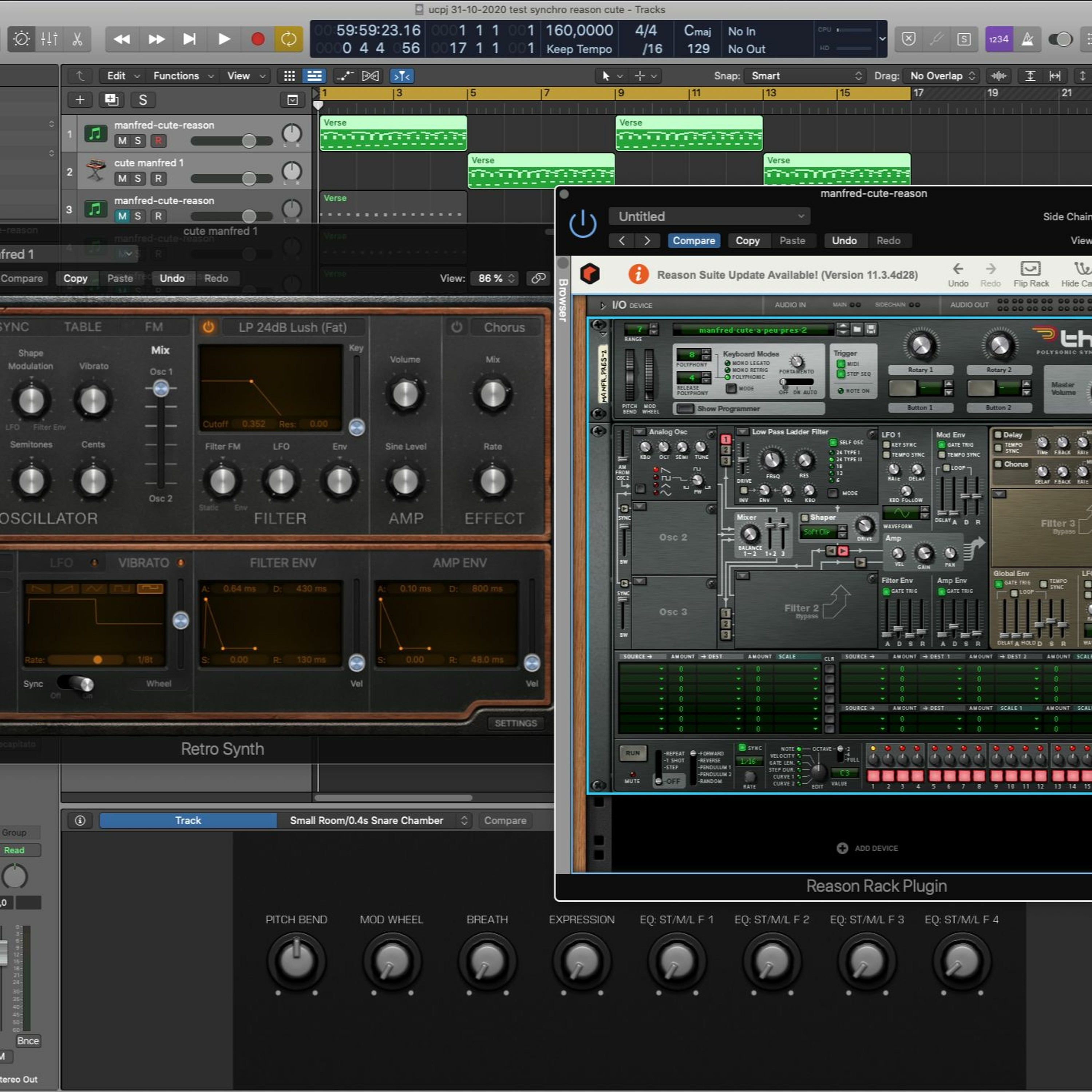This screenshot has height=1092, width=1092.
Task: Go to the next preset in Reason plugin
Action: coord(647,241)
